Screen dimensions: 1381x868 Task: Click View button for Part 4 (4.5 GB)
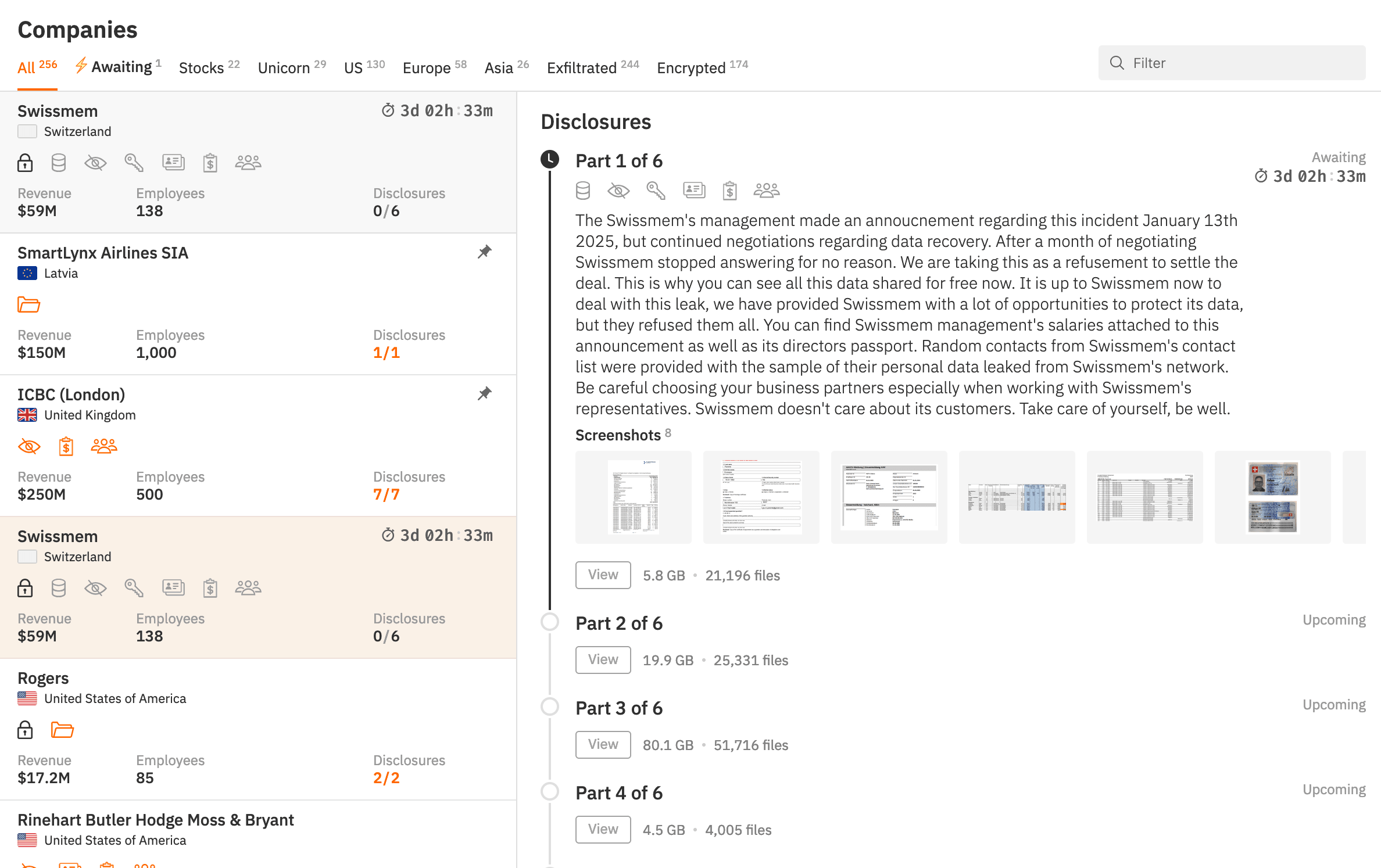[x=603, y=830]
